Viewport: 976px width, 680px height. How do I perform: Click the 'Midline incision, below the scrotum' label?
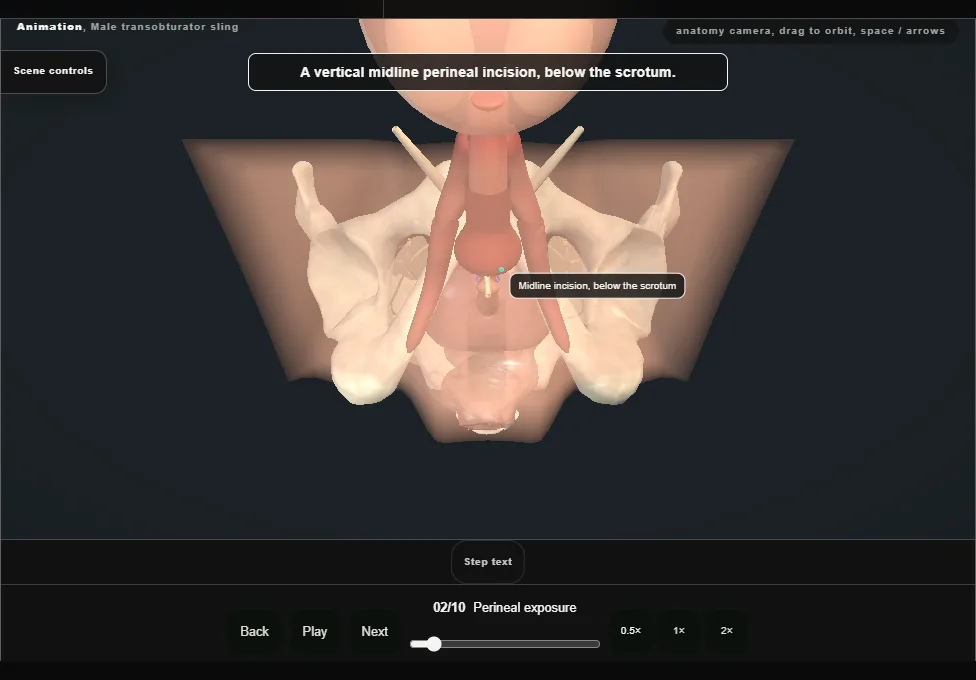[597, 286]
